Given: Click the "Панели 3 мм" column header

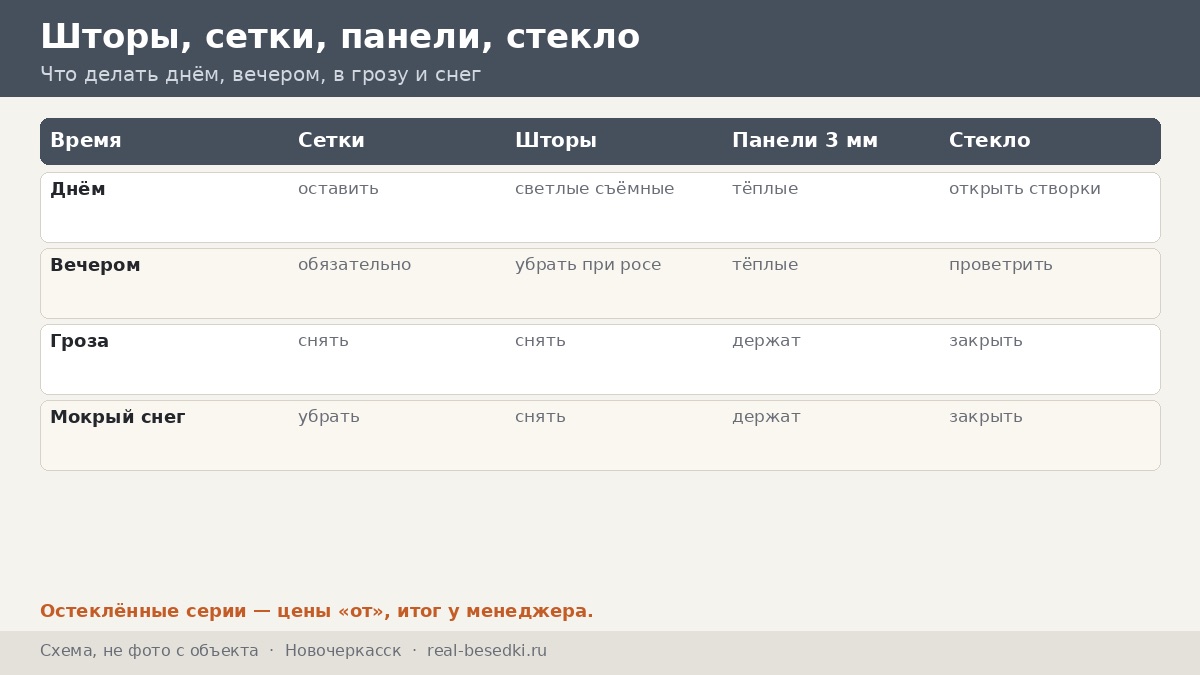Looking at the screenshot, I should click(805, 141).
